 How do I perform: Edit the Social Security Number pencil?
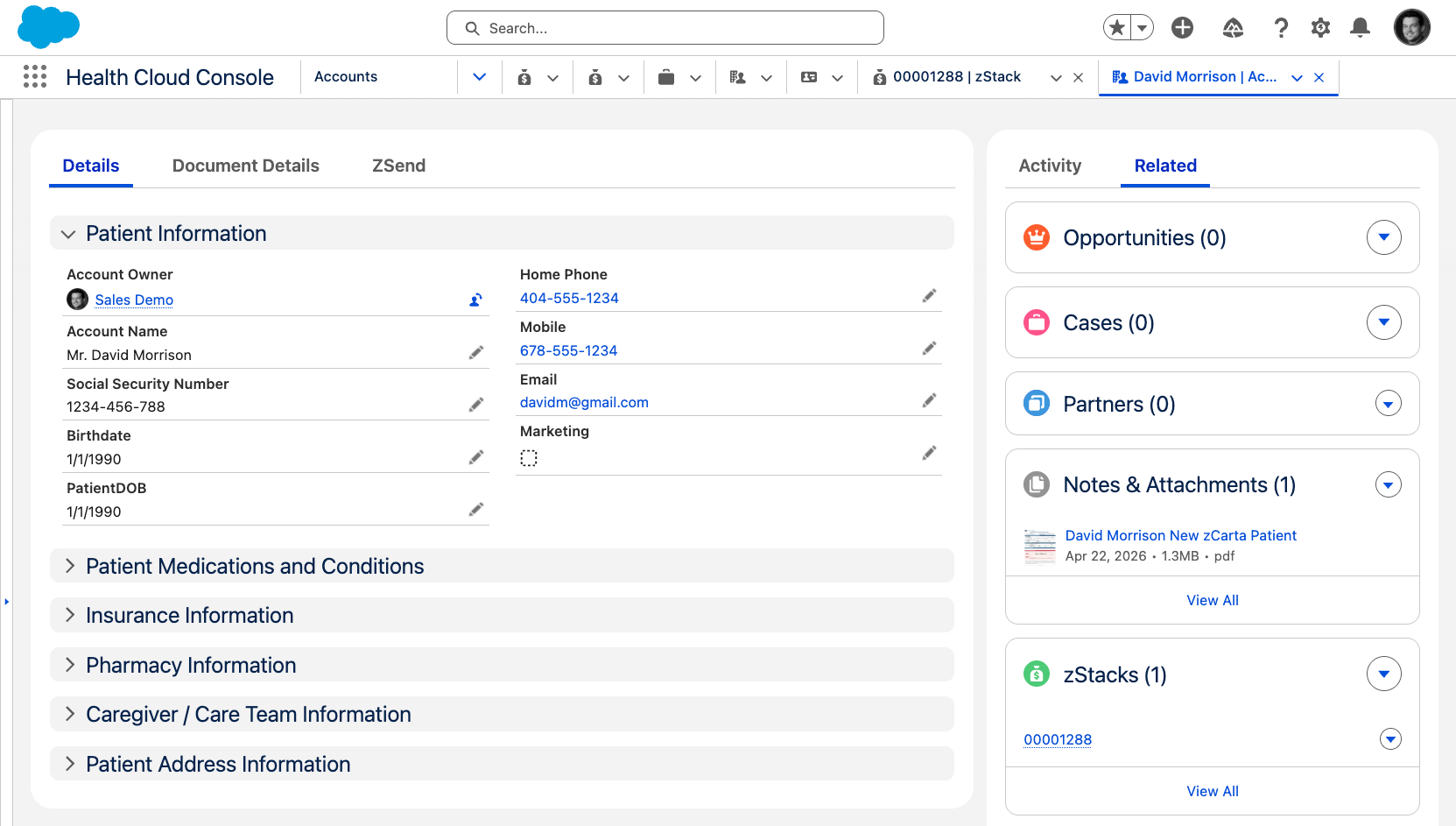[476, 405]
